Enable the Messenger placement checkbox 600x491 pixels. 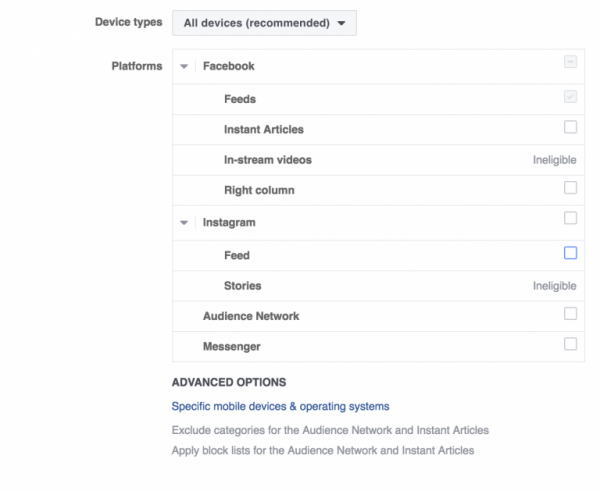[x=570, y=344]
